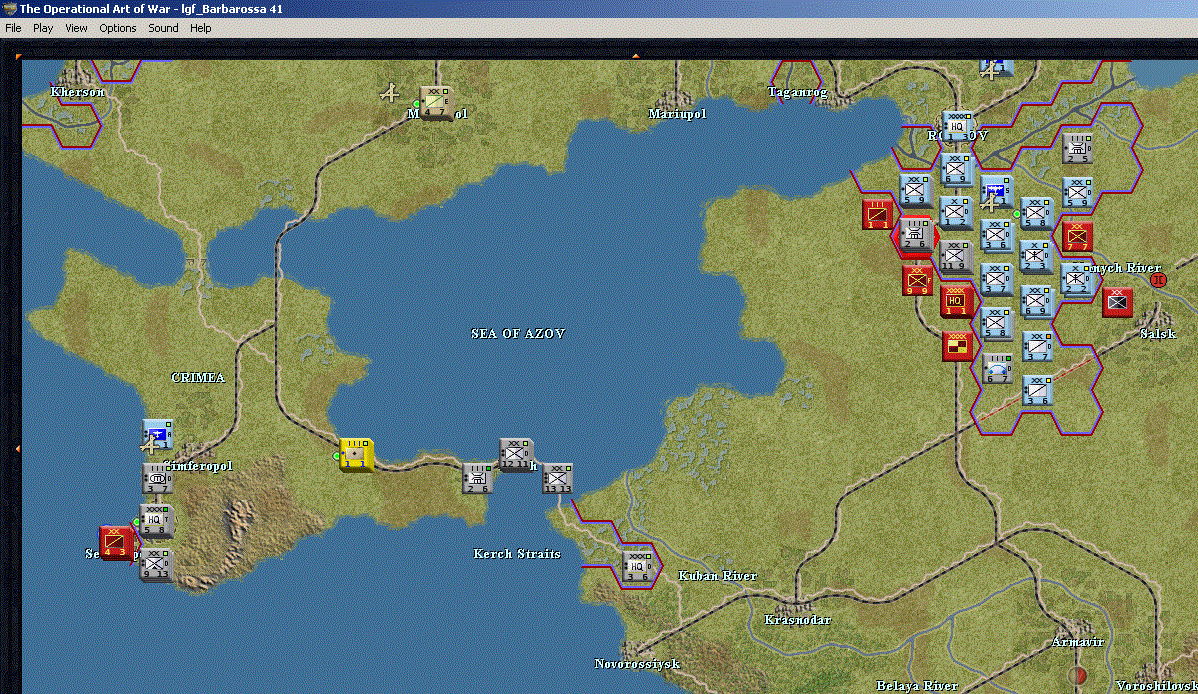
Task: Click the red circle marker on Manych River
Action: (x=1158, y=281)
